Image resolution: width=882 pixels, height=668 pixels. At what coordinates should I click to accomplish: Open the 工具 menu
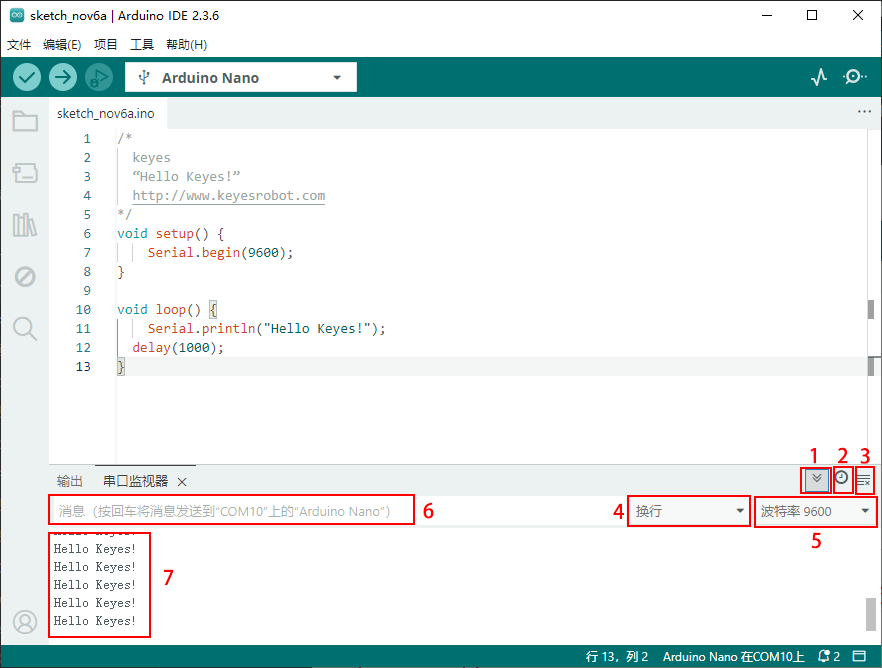point(142,44)
